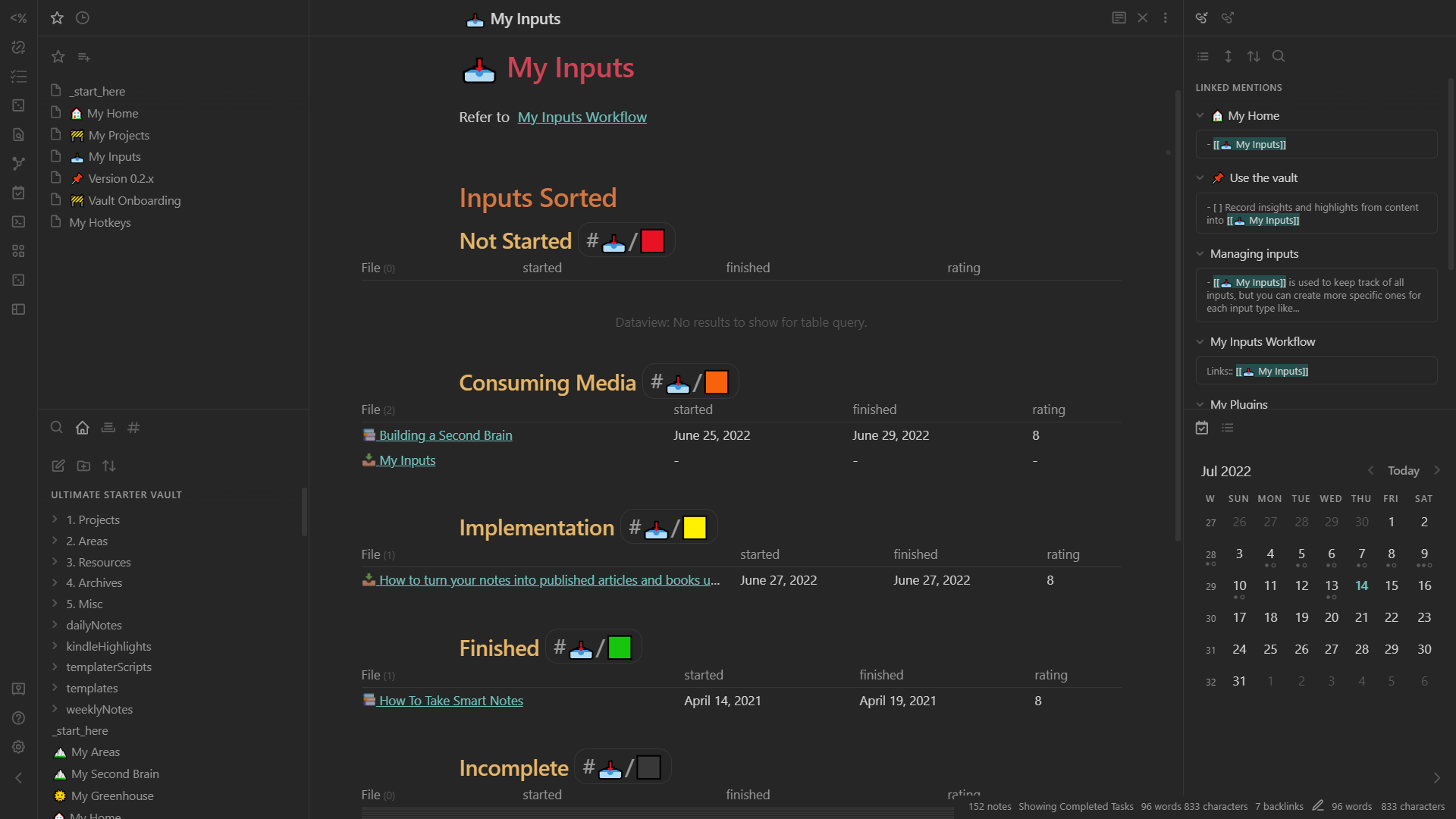Toggle reading view for My Inputs note

point(1119,18)
